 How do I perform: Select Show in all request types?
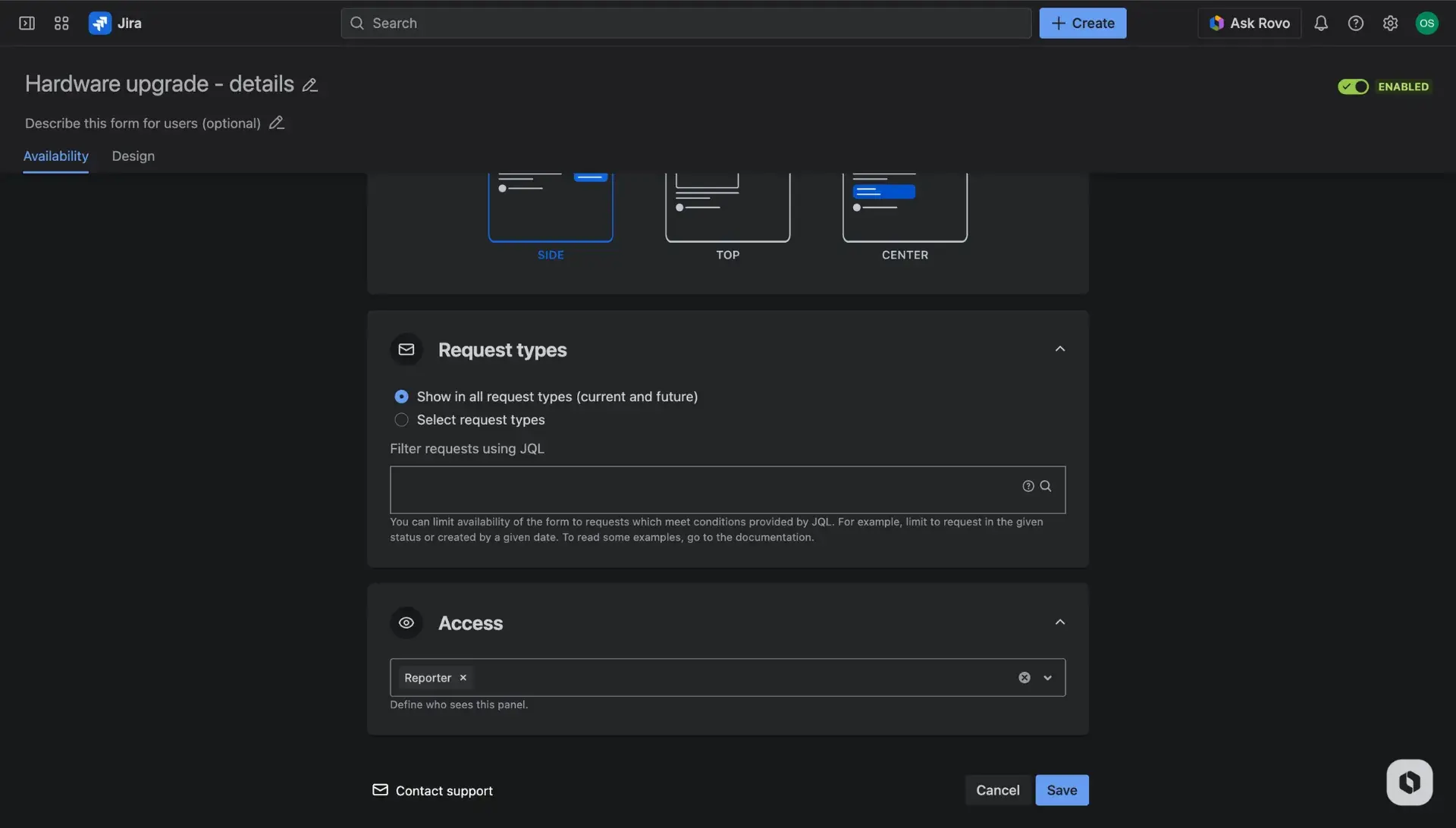click(401, 396)
